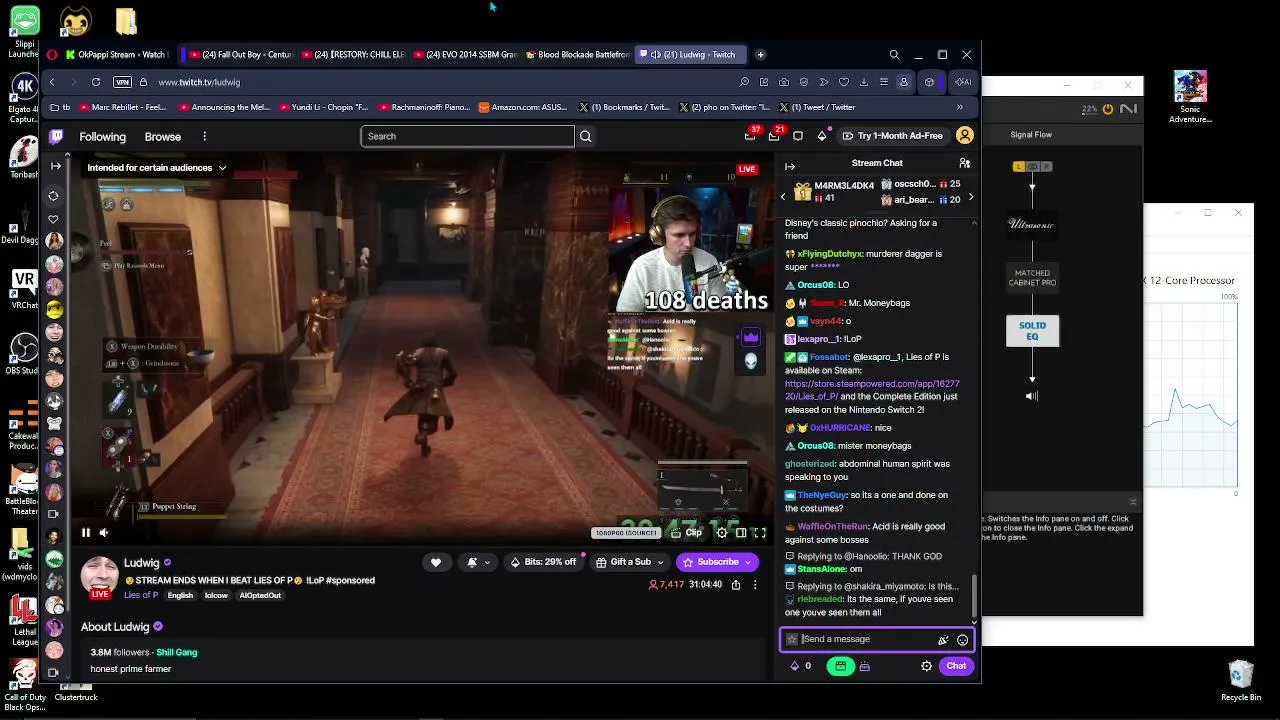
Task: Open Twitch Prime loot crown icon with 37 badge
Action: tap(751, 136)
